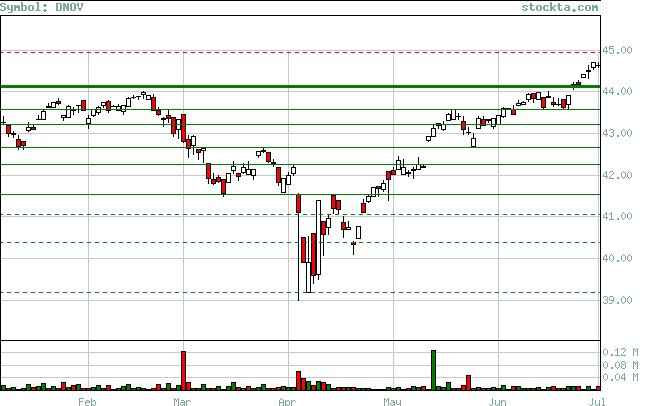Click the thick green resistance line near 44
This screenshot has height=406, width=655.
[x=300, y=86]
